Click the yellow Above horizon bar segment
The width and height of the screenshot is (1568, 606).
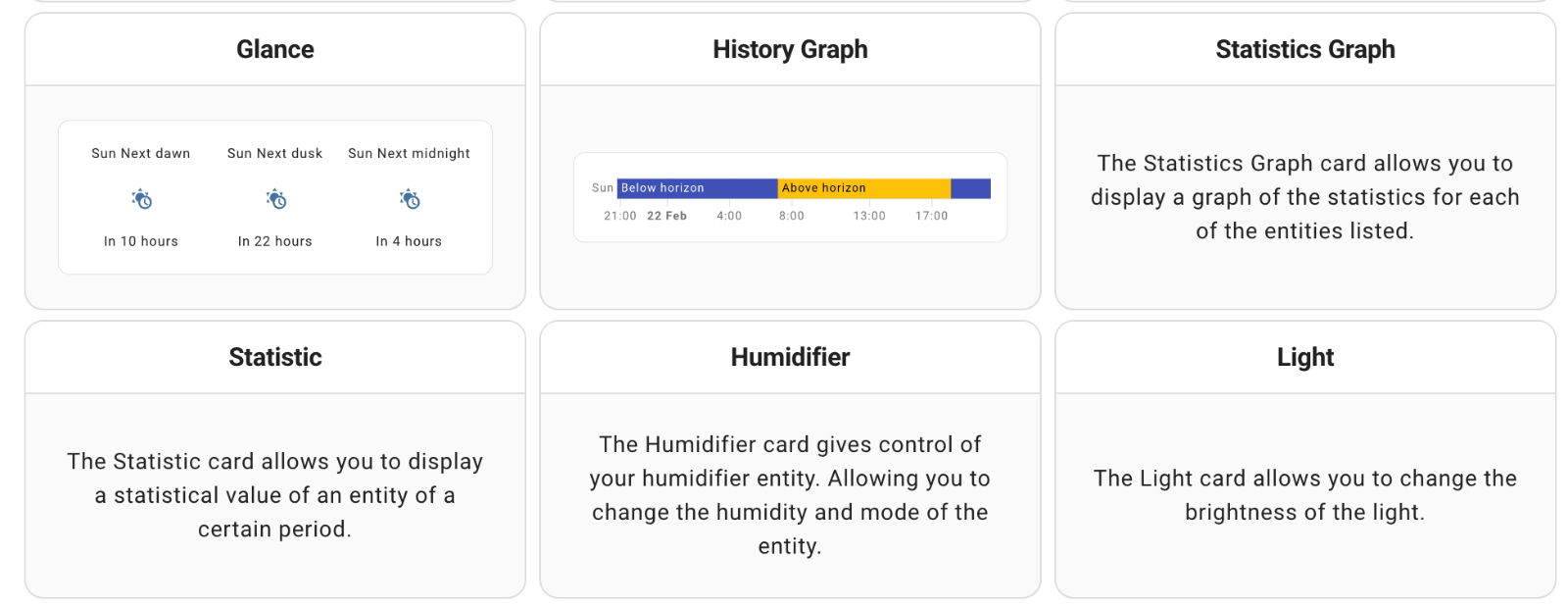(x=864, y=188)
